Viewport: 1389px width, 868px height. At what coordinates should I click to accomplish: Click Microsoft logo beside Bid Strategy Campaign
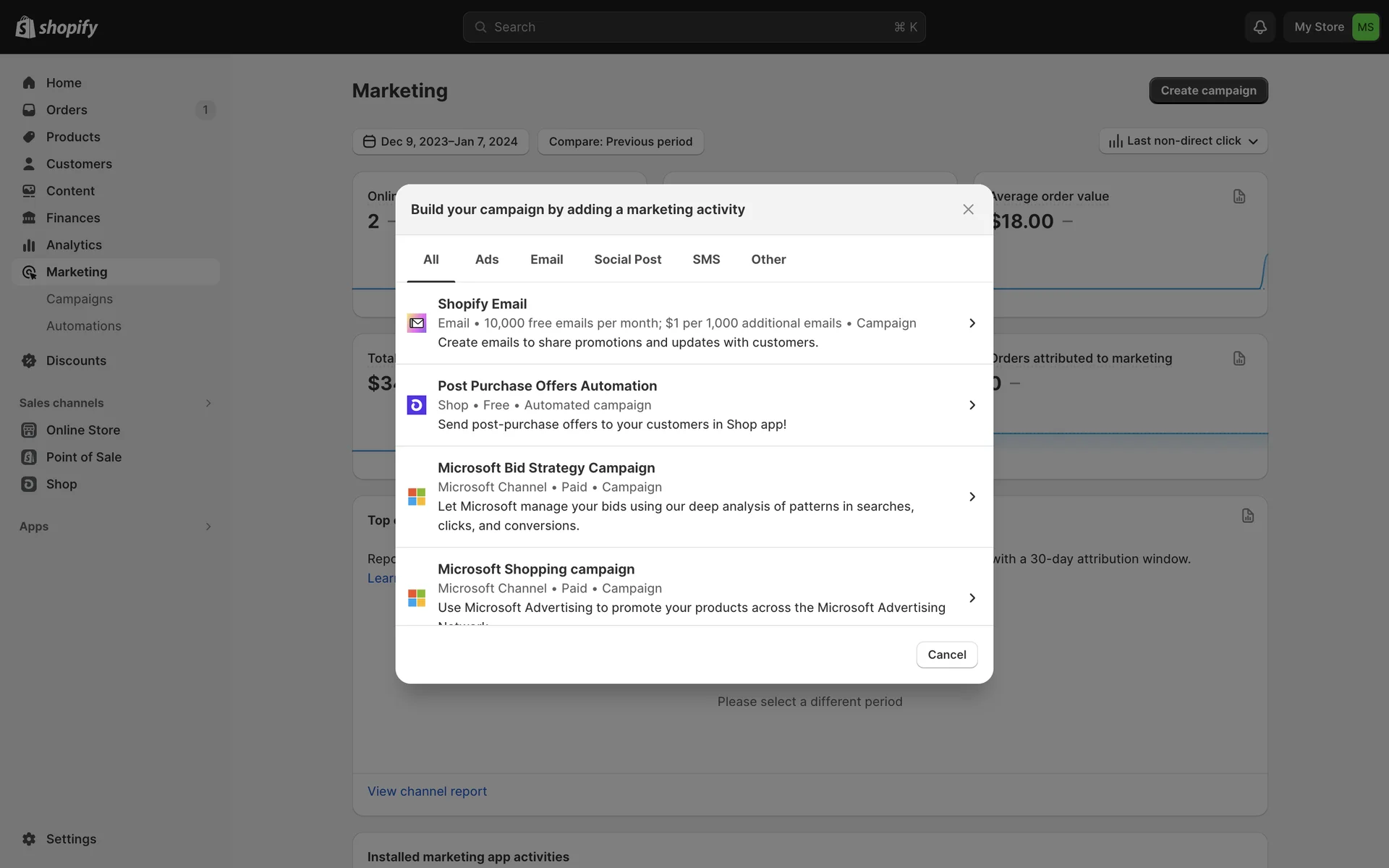click(x=417, y=497)
